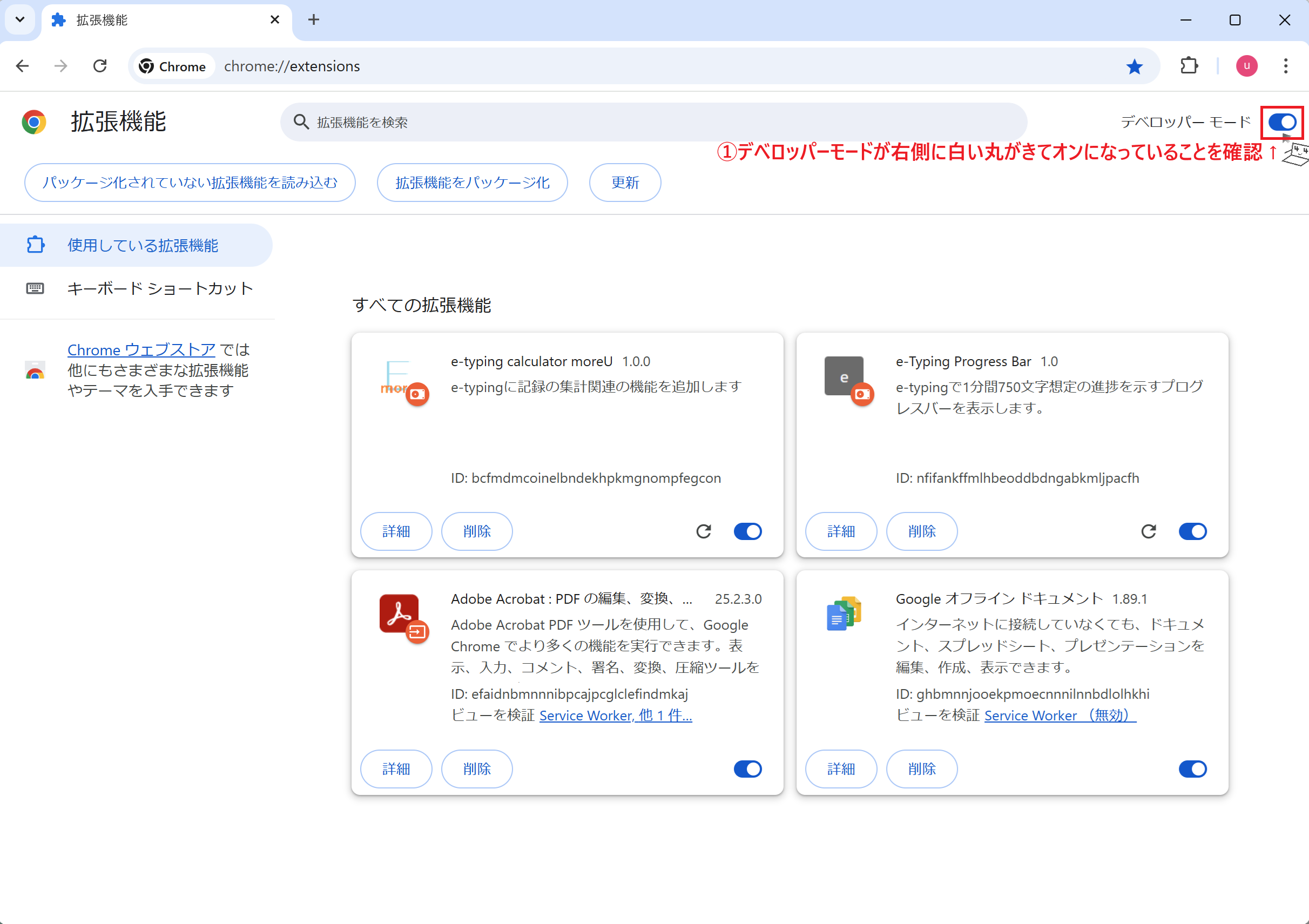Click the keyboard icon in sidebar
Image resolution: width=1309 pixels, height=924 pixels.
pyautogui.click(x=35, y=288)
